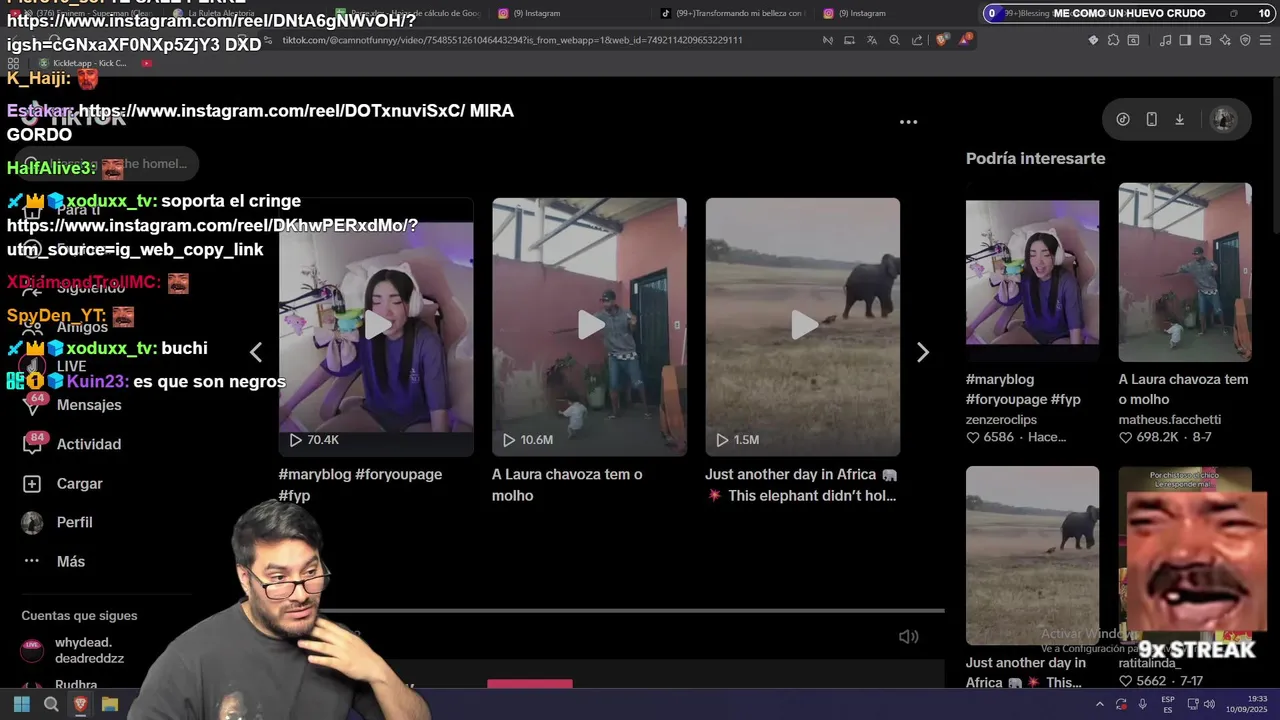Open Cargar in the TikTok sidebar
1280x720 pixels.
(80, 483)
